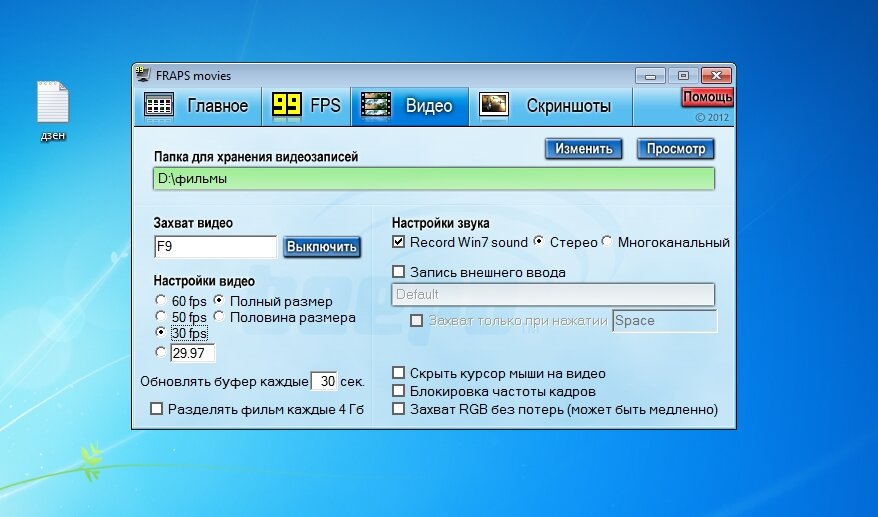The width and height of the screenshot is (878, 517).
Task: Enable Блокировка частоты кадров checkbox
Action: pyautogui.click(x=398, y=390)
